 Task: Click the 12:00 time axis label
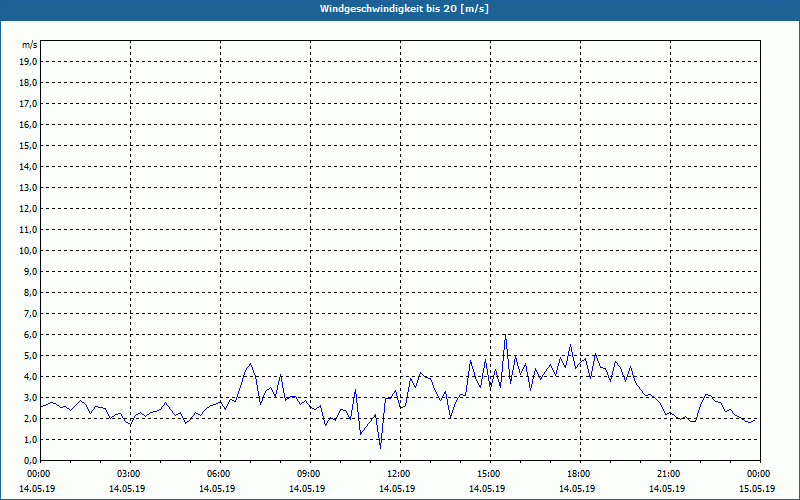pyautogui.click(x=399, y=474)
